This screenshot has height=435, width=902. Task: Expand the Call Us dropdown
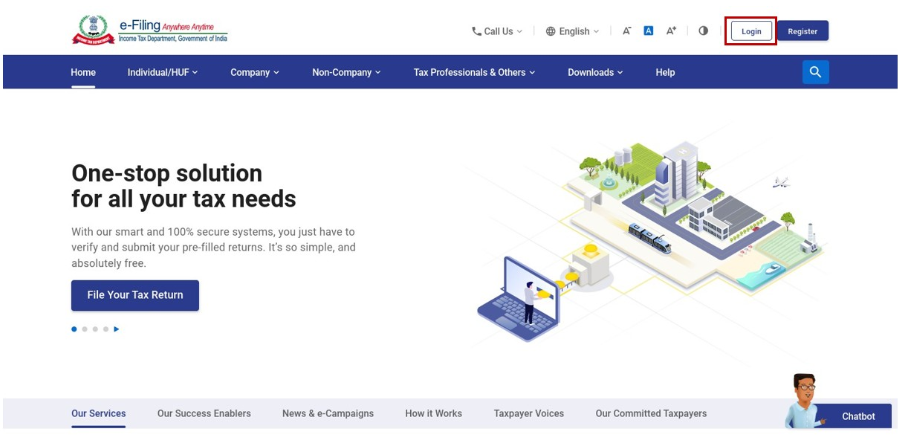[497, 31]
